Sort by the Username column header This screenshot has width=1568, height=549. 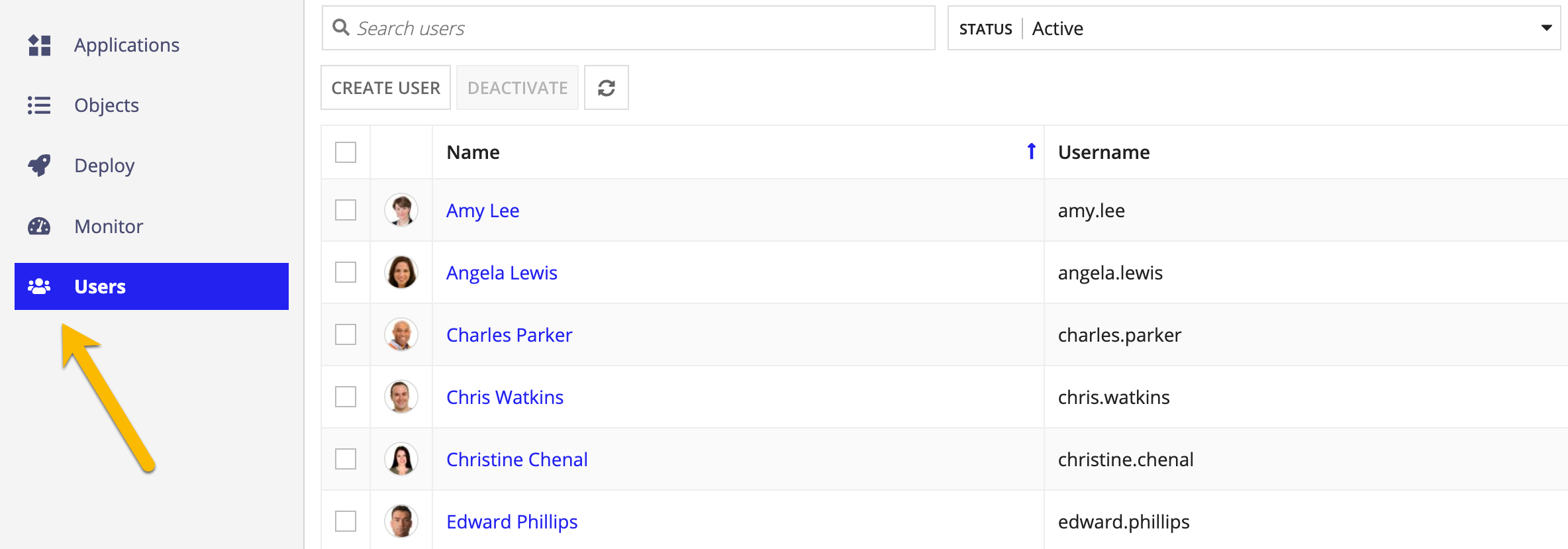coord(1104,152)
